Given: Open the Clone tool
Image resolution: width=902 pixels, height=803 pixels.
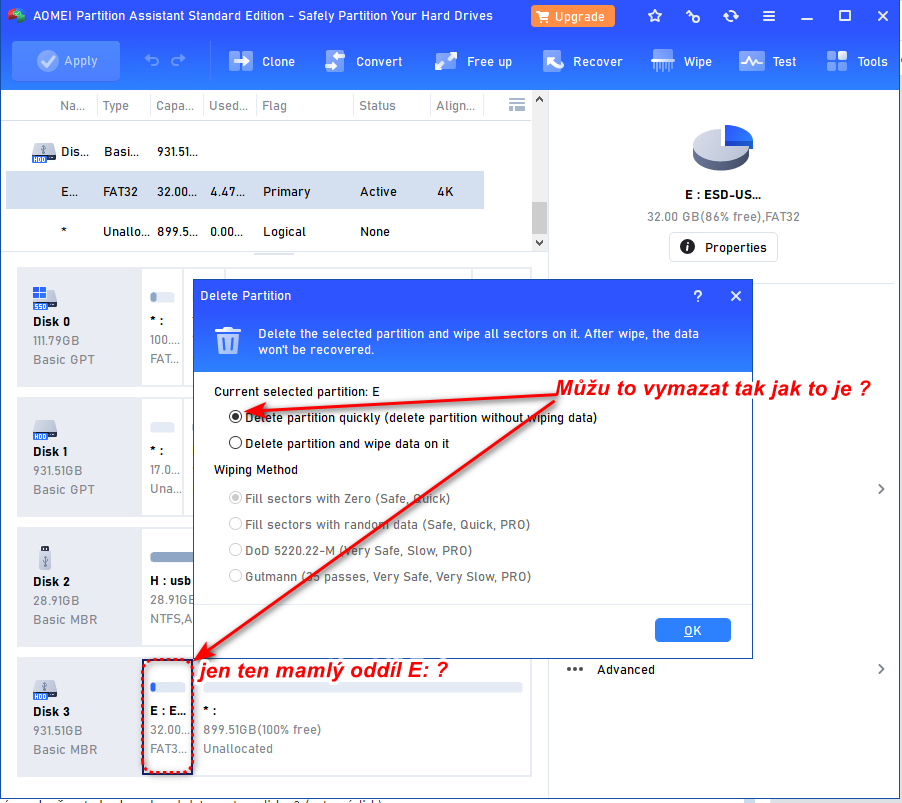Looking at the screenshot, I should pyautogui.click(x=262, y=61).
